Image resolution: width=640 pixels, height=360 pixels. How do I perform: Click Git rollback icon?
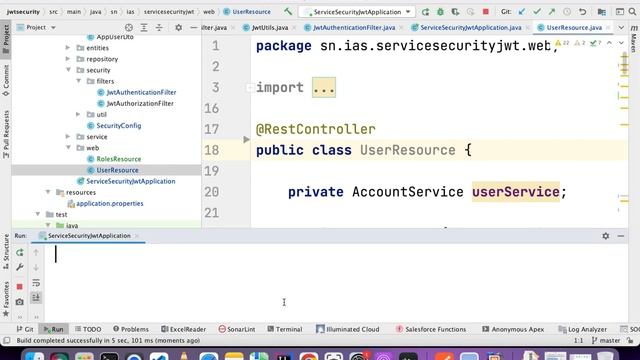point(582,12)
